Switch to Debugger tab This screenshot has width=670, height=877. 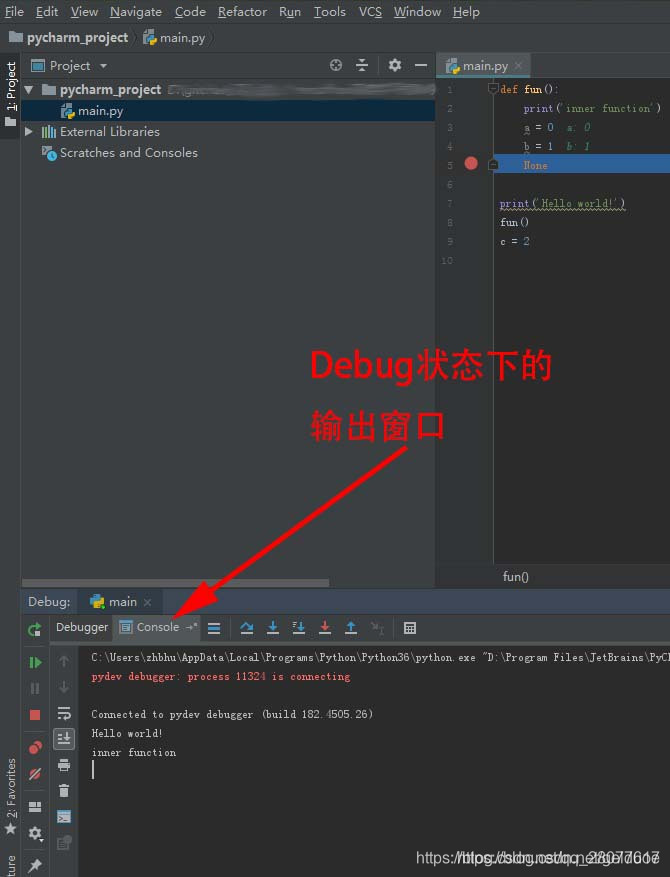pos(82,627)
